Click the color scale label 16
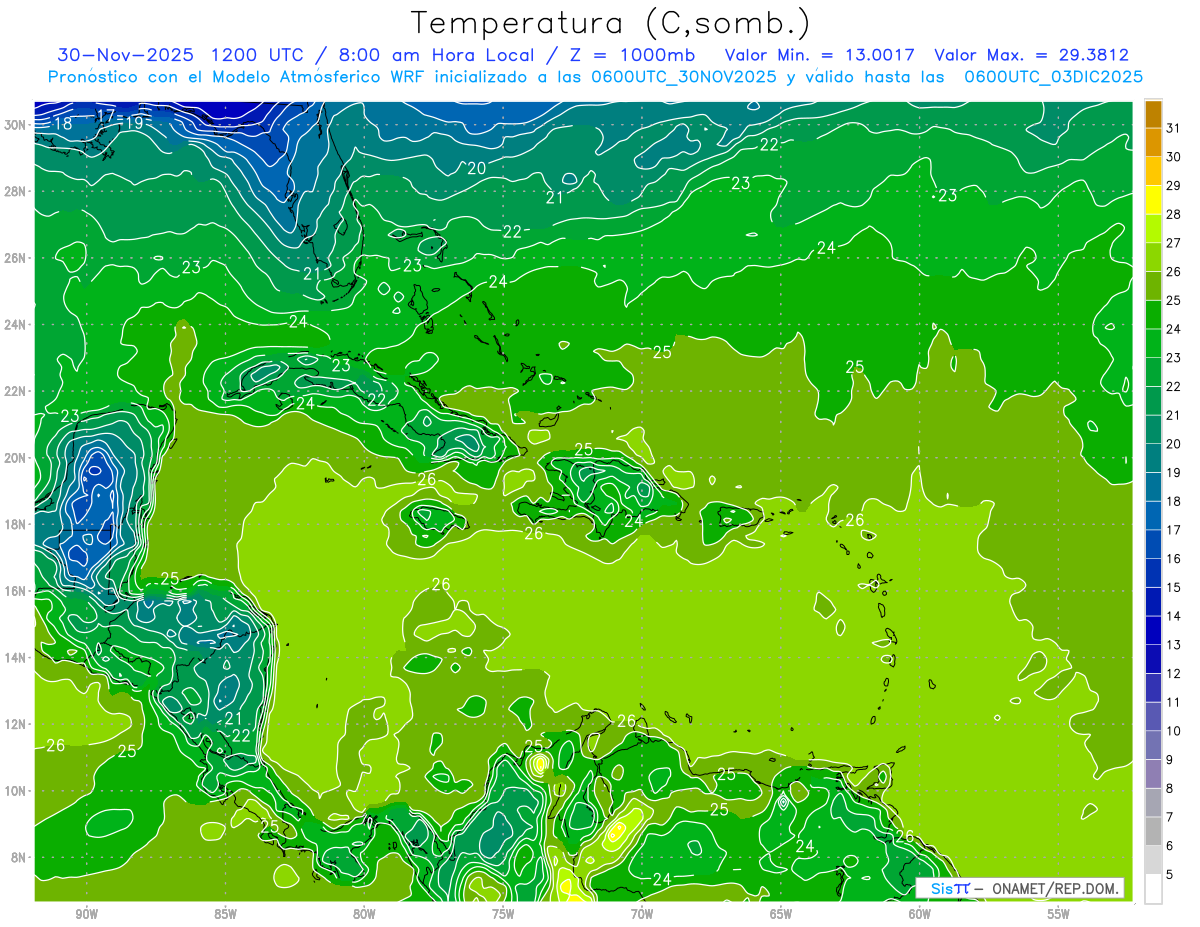The width and height of the screenshot is (1200, 927). coord(1174,559)
